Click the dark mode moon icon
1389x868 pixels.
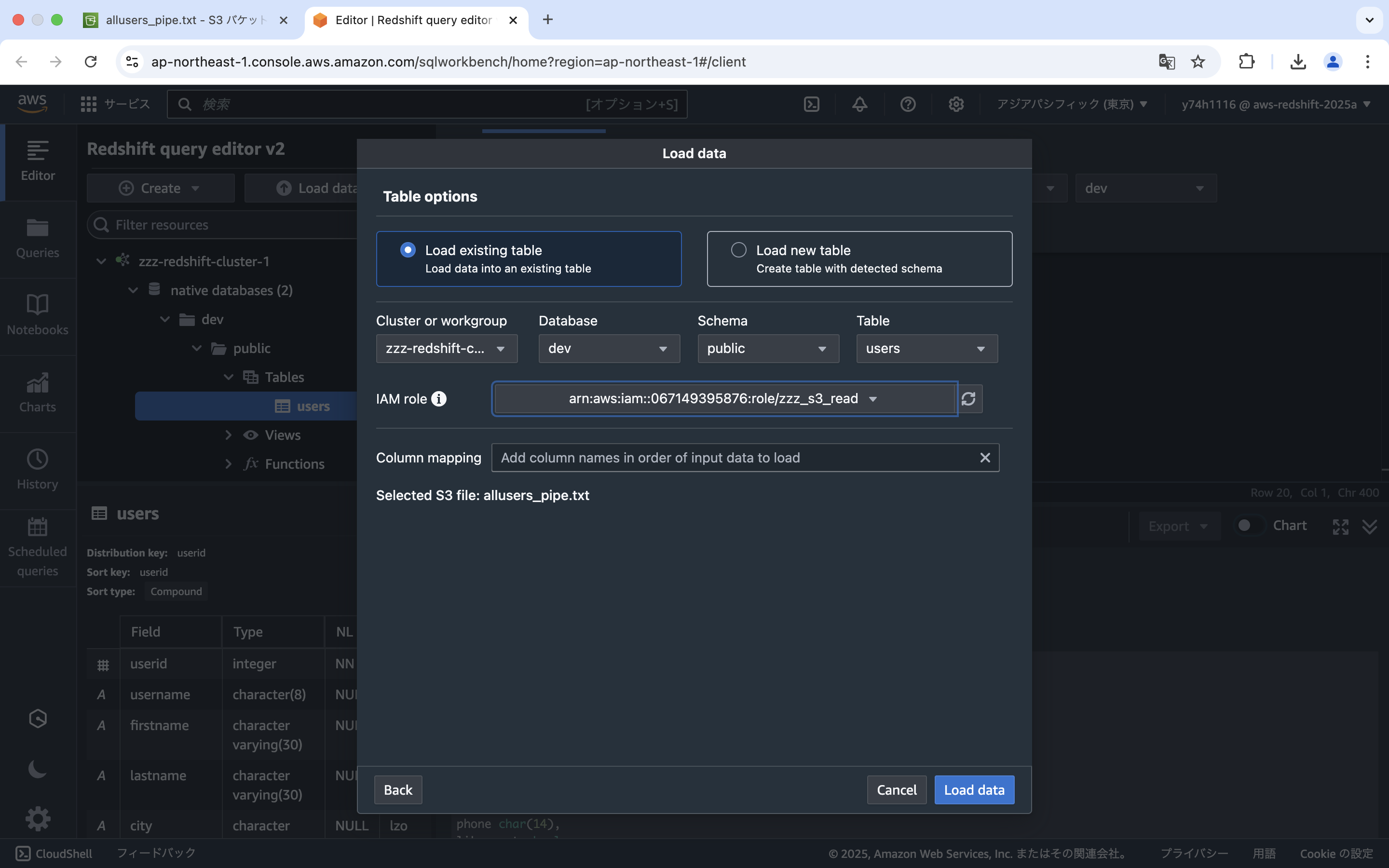pos(37,769)
